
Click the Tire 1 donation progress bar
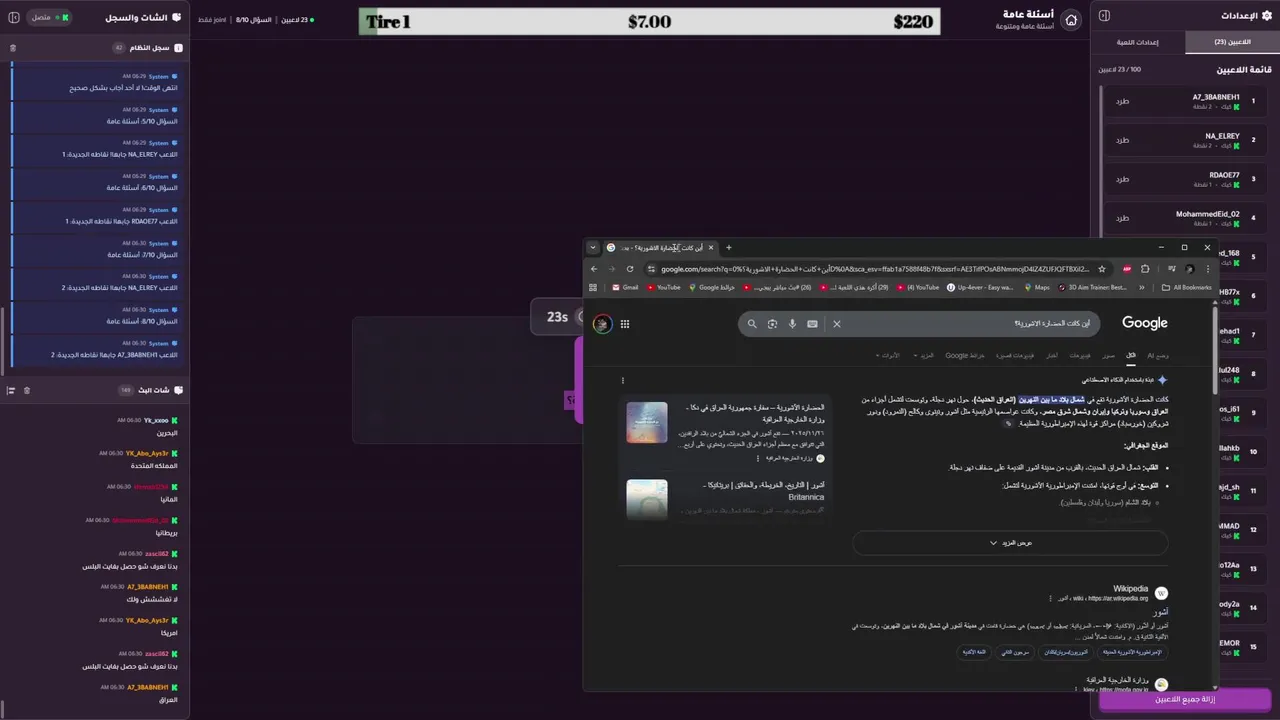coord(650,22)
